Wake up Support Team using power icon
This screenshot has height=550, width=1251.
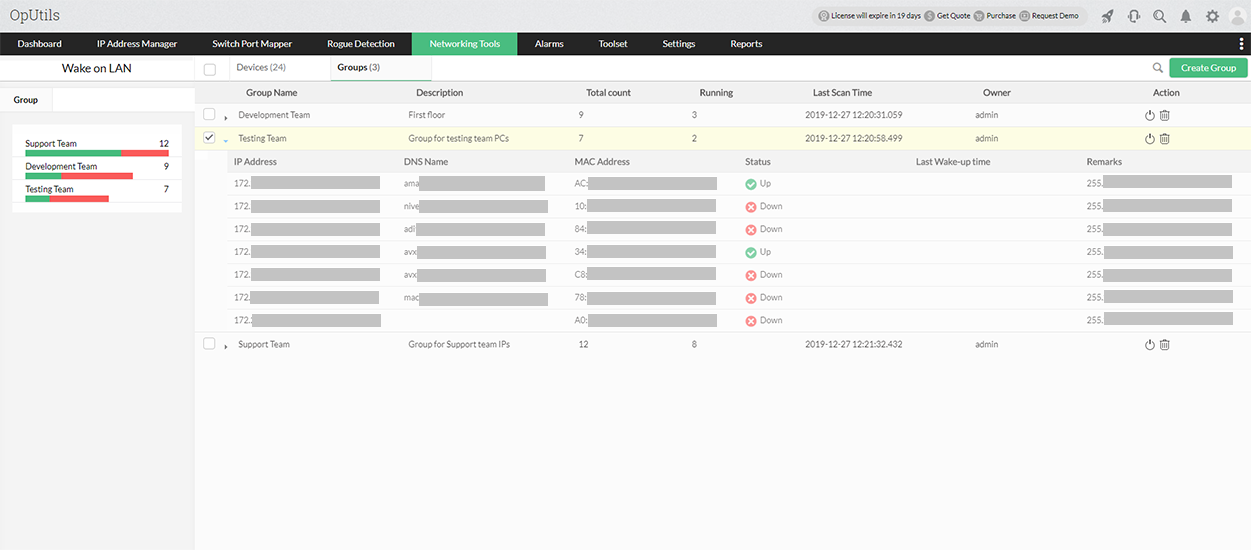pyautogui.click(x=1150, y=344)
